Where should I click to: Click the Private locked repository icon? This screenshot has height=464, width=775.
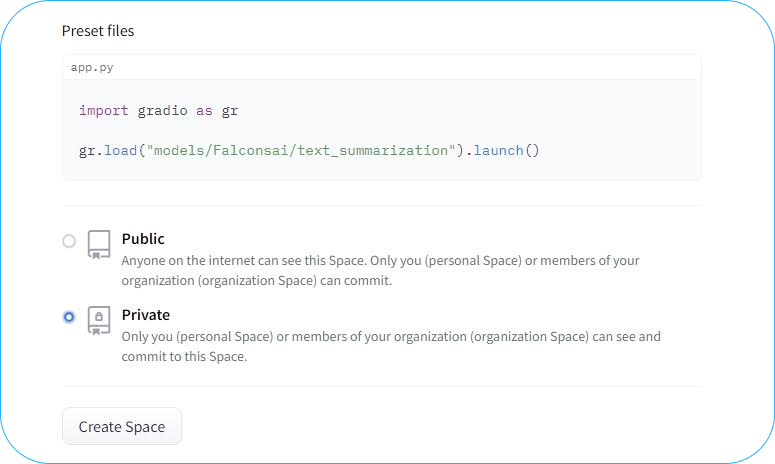click(99, 320)
